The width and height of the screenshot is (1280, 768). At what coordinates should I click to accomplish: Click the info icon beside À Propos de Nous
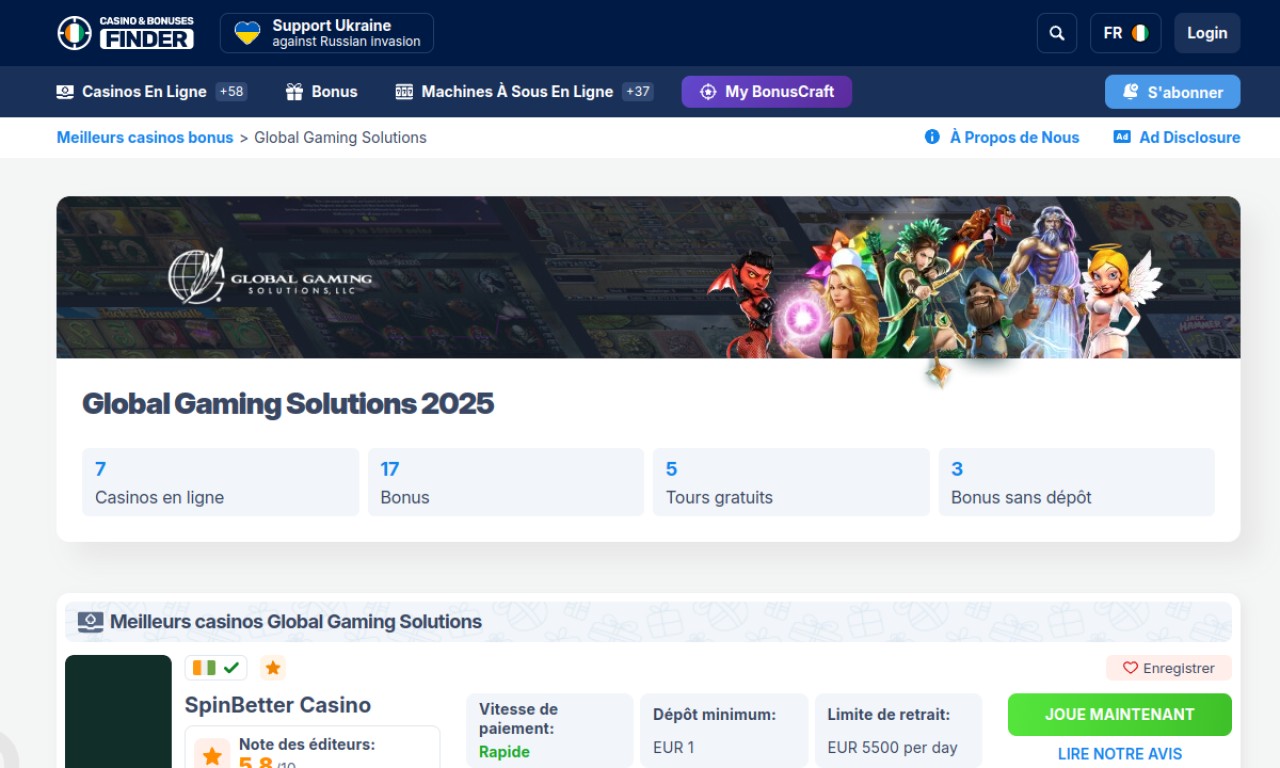coord(932,137)
